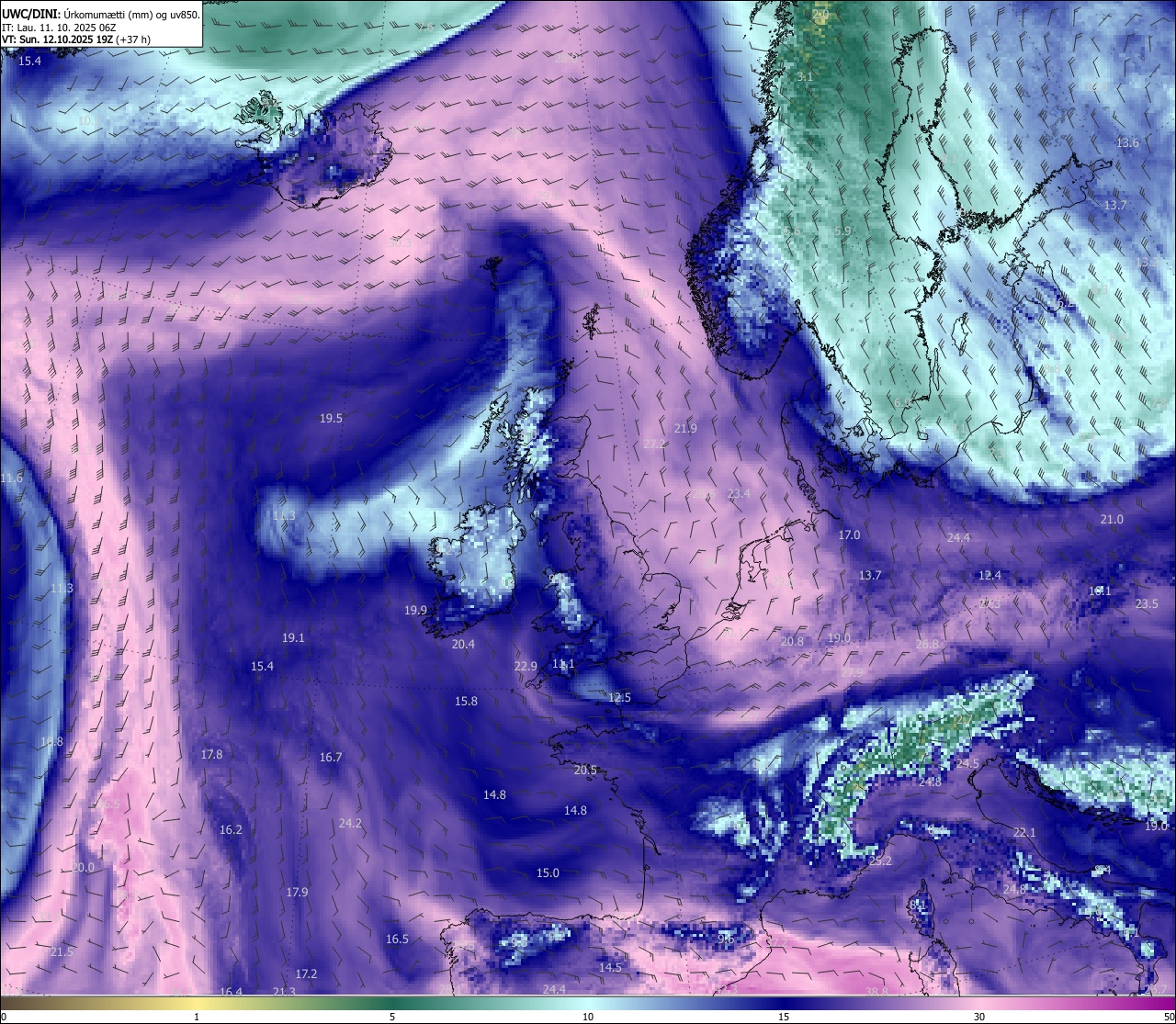Click the 17.2 value near the bottom
Viewport: 1176px width, 1024px height.
point(306,973)
